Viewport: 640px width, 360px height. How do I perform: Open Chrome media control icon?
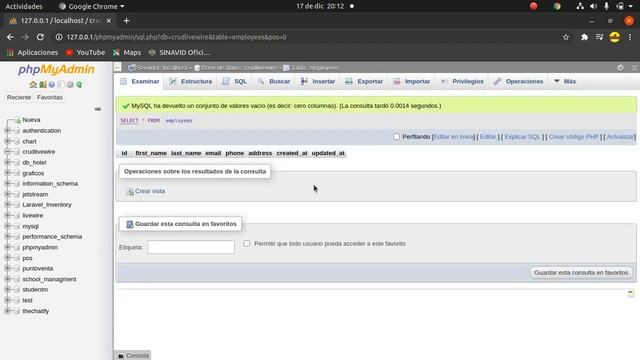[599, 37]
